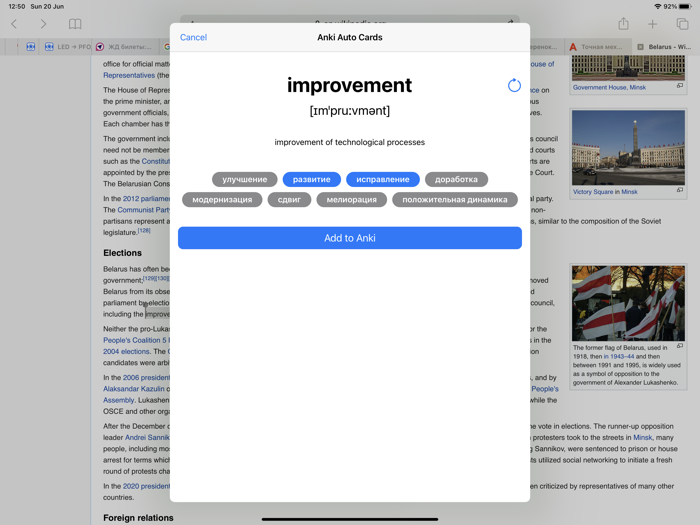
Task: Check battery indicator in status bar
Action: pyautogui.click(x=685, y=6)
